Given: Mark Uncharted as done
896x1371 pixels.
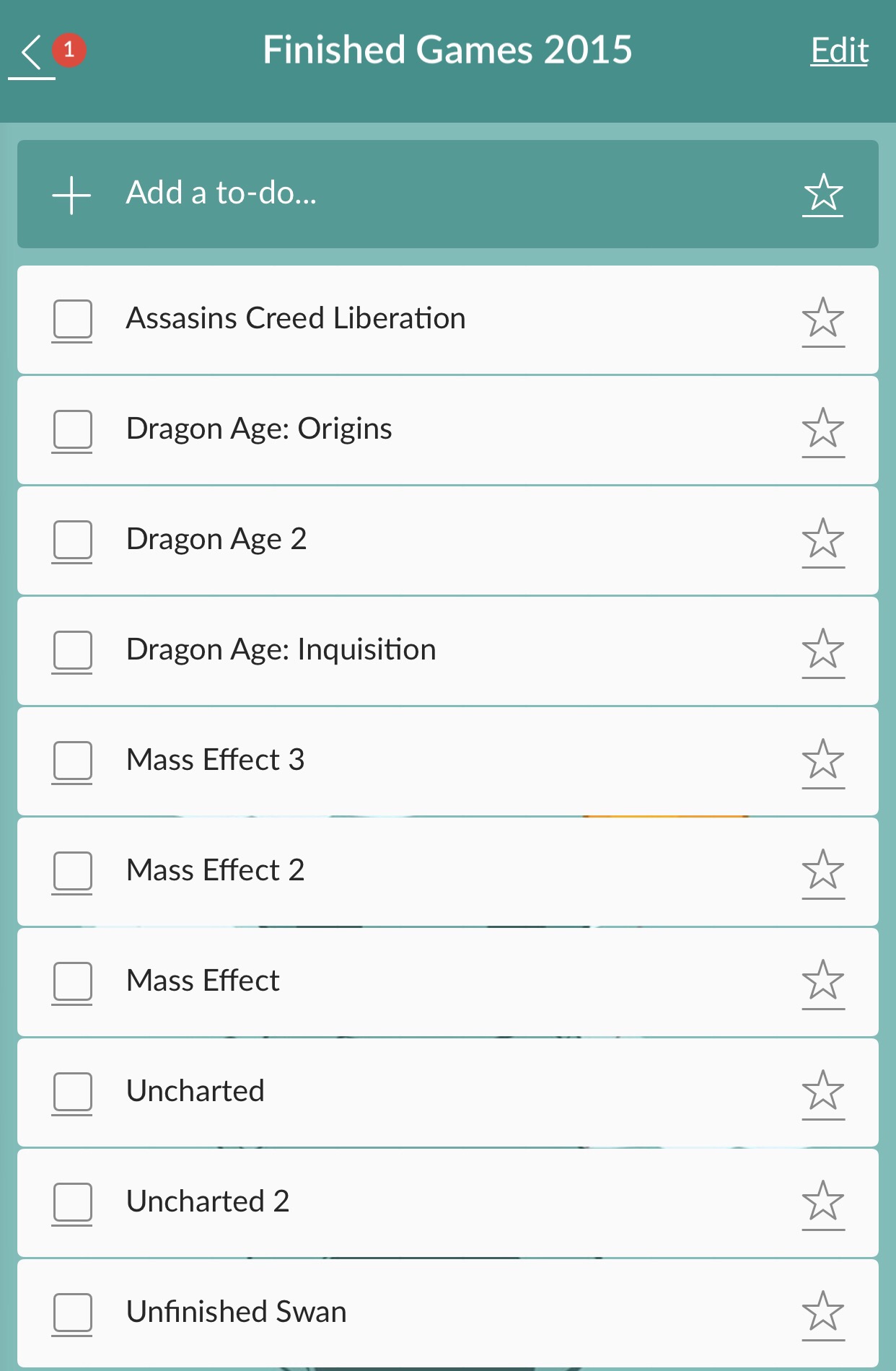Looking at the screenshot, I should 72,1092.
